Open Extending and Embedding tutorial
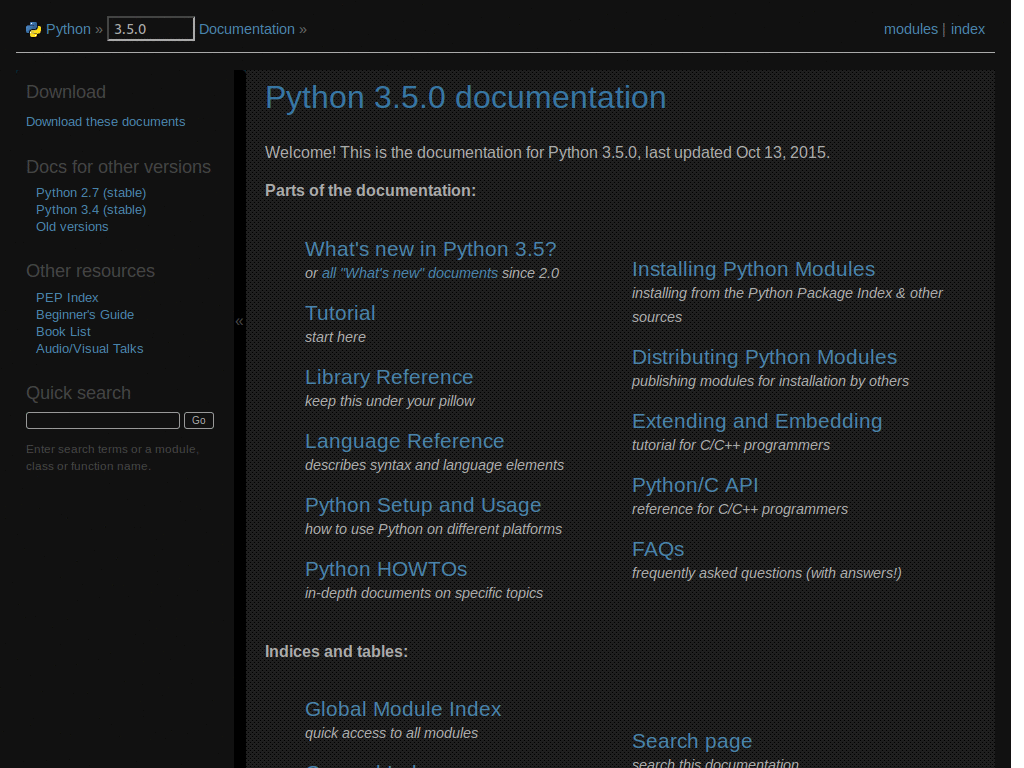1024x768 pixels. point(757,421)
